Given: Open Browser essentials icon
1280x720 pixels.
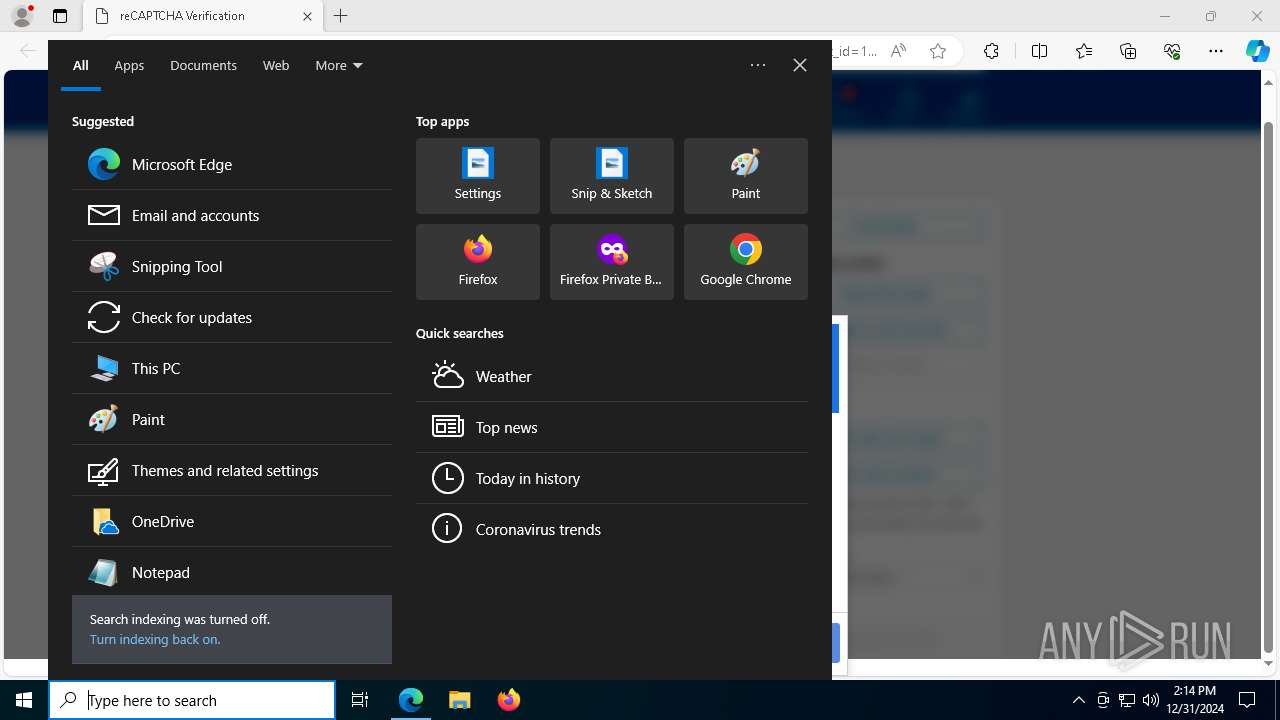Looking at the screenshot, I should click(x=1172, y=51).
